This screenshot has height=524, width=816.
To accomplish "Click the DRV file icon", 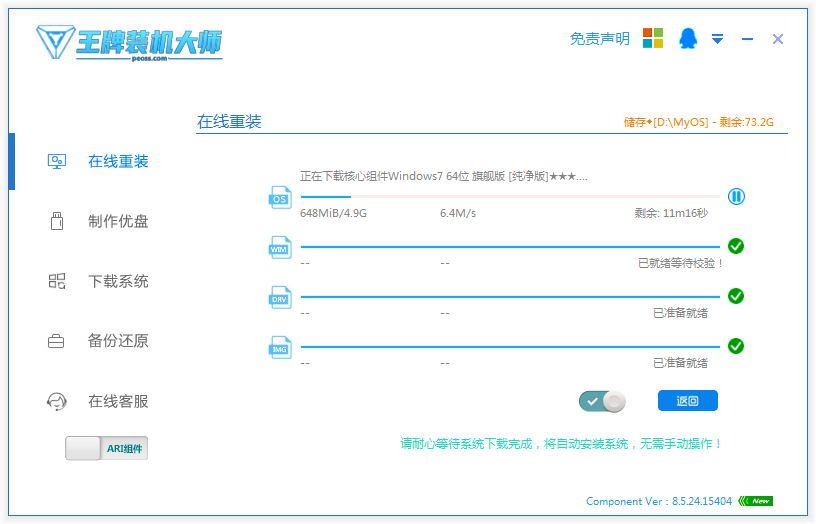I will coord(280,298).
